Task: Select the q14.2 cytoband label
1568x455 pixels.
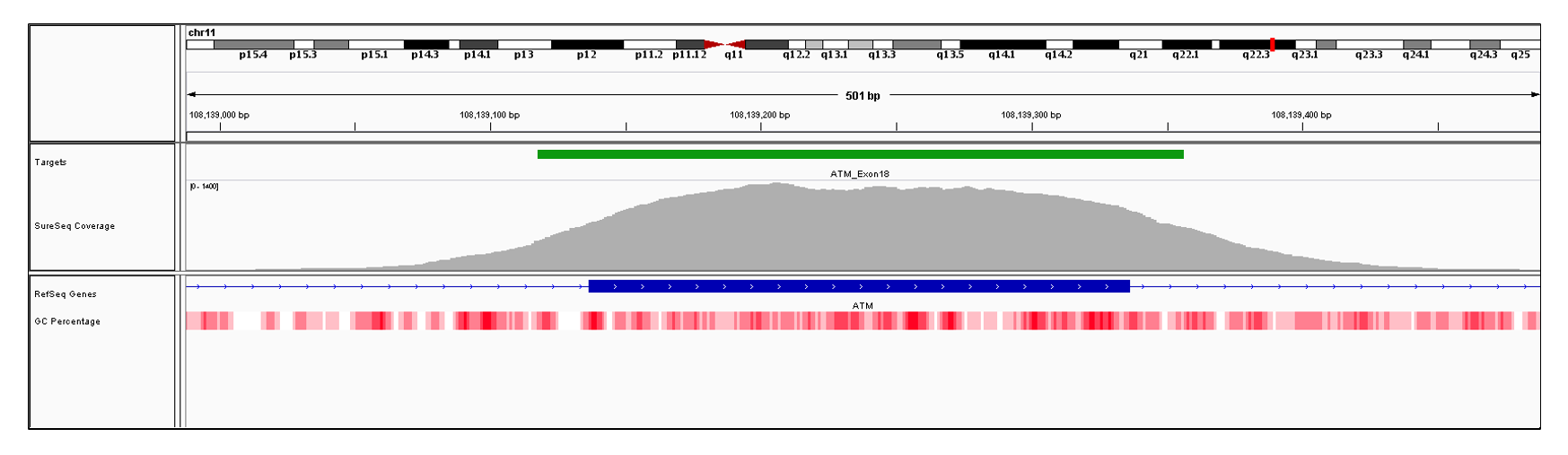Action: tap(1058, 55)
